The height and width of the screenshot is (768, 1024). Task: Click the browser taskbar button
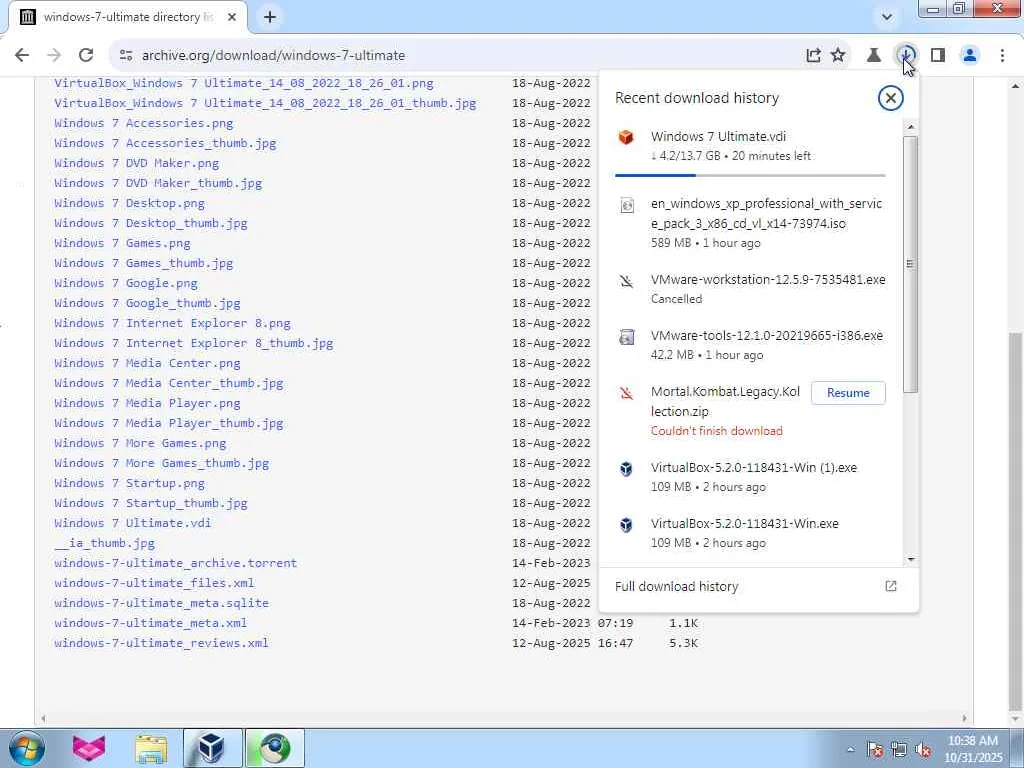click(274, 748)
